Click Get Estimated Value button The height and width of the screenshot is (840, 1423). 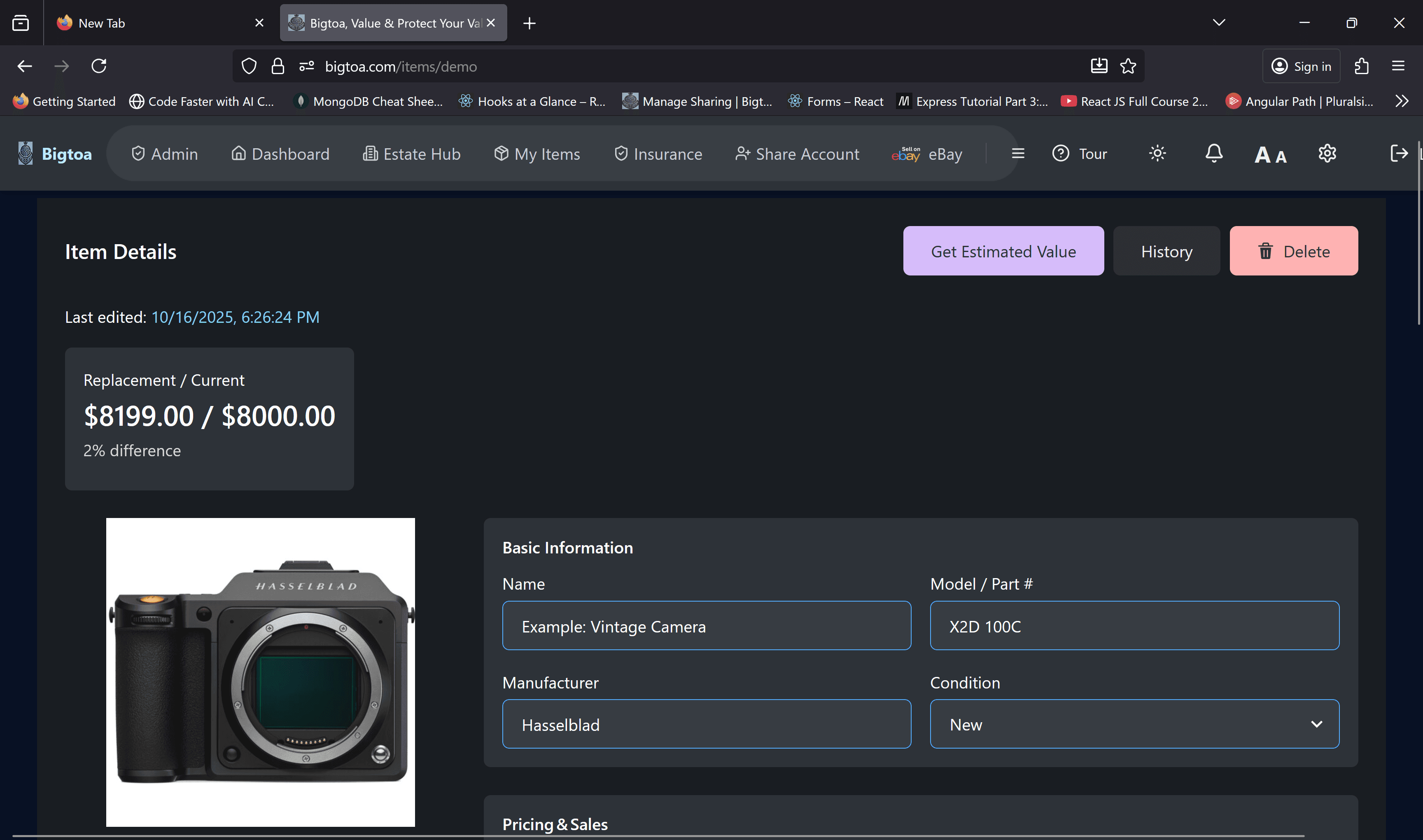(1003, 251)
